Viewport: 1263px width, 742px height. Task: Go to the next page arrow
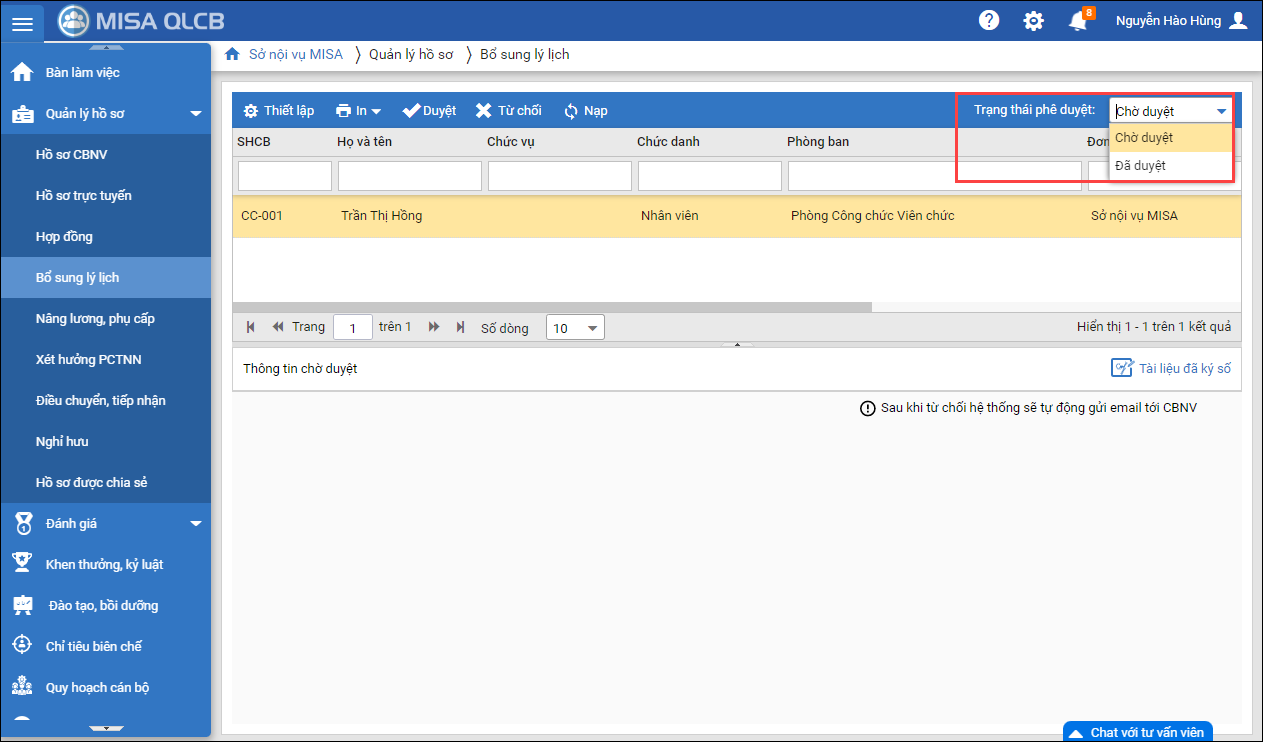coord(434,327)
